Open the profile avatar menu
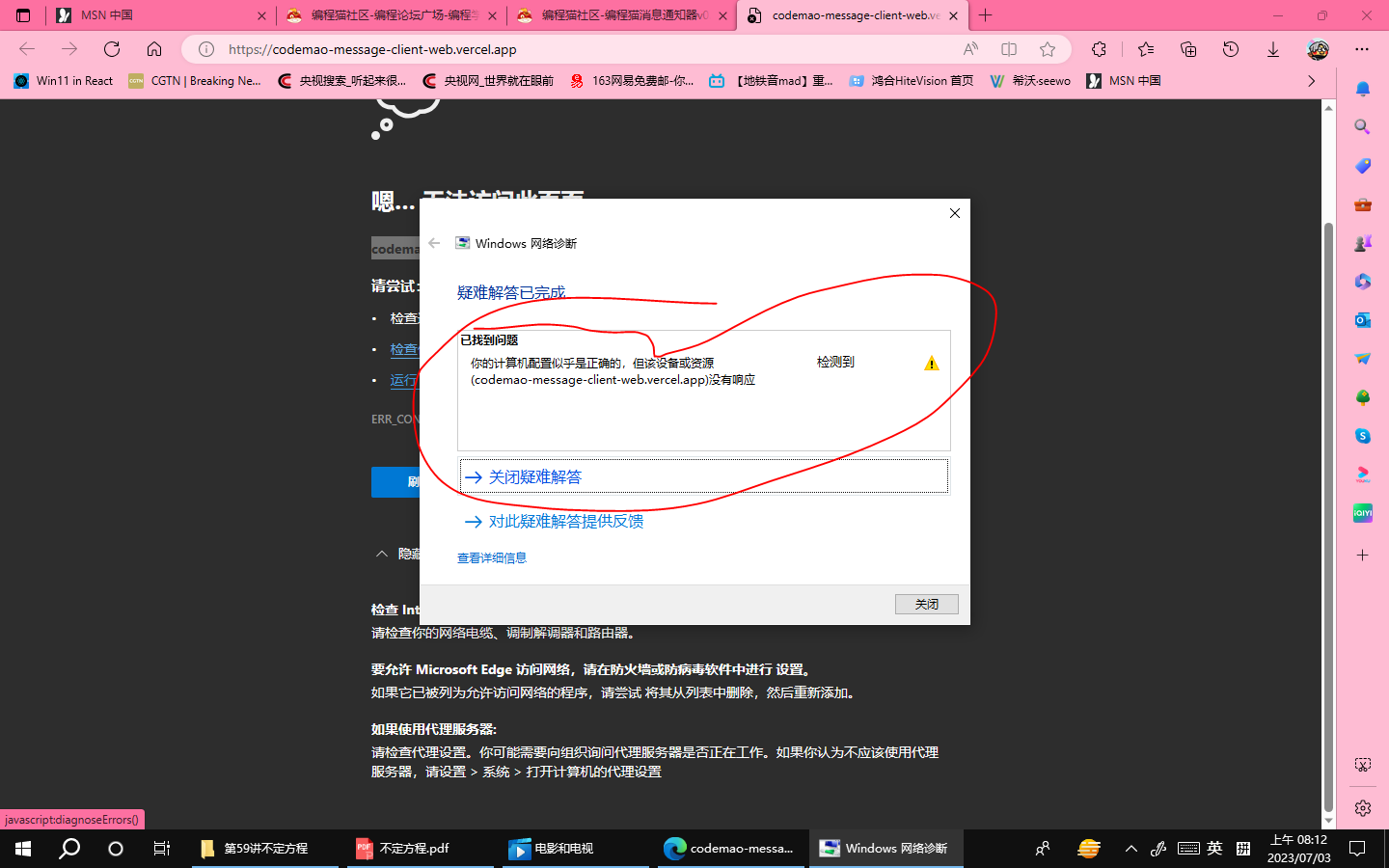The image size is (1389, 868). pyautogui.click(x=1318, y=49)
